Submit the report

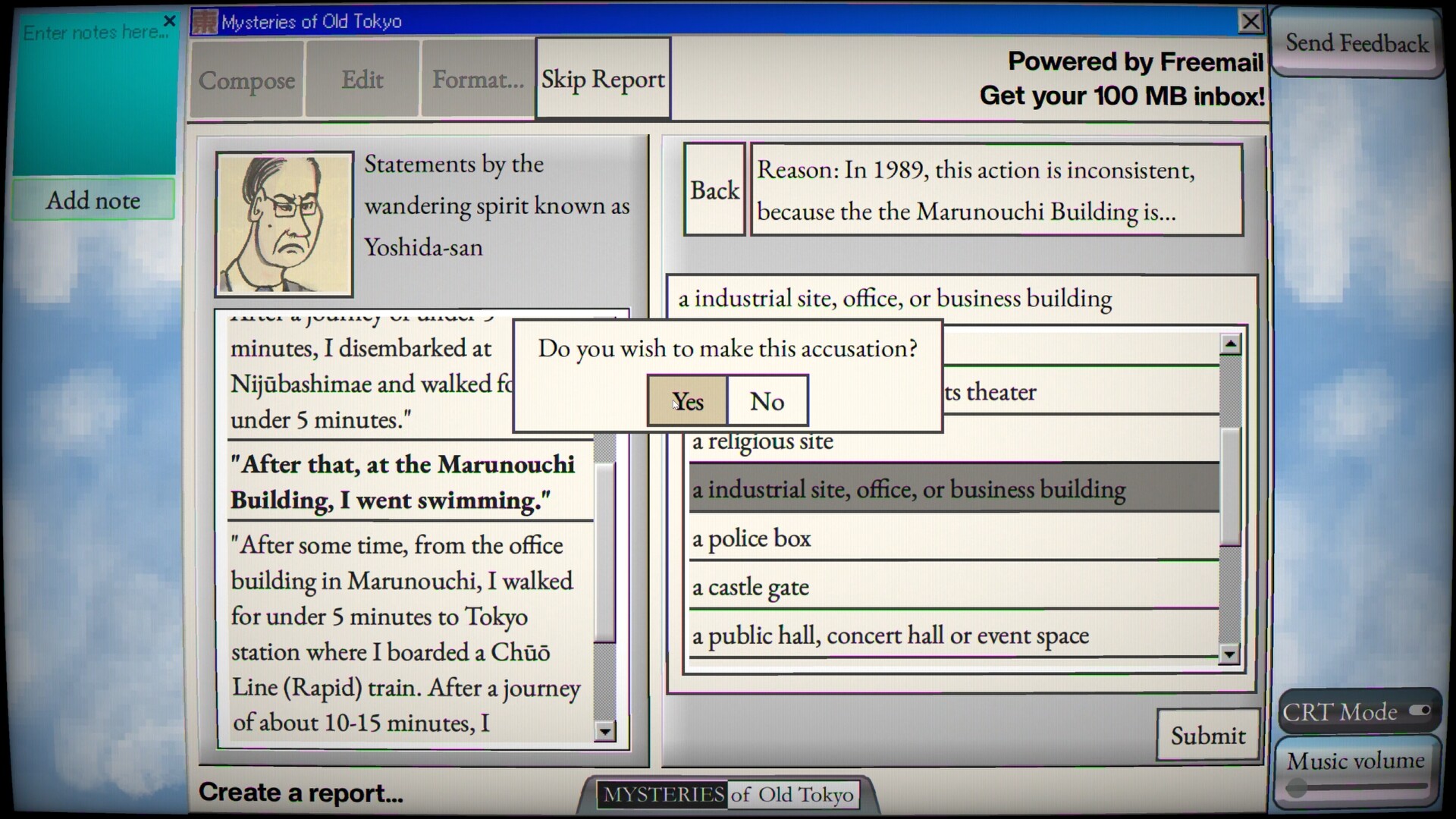pos(1207,734)
